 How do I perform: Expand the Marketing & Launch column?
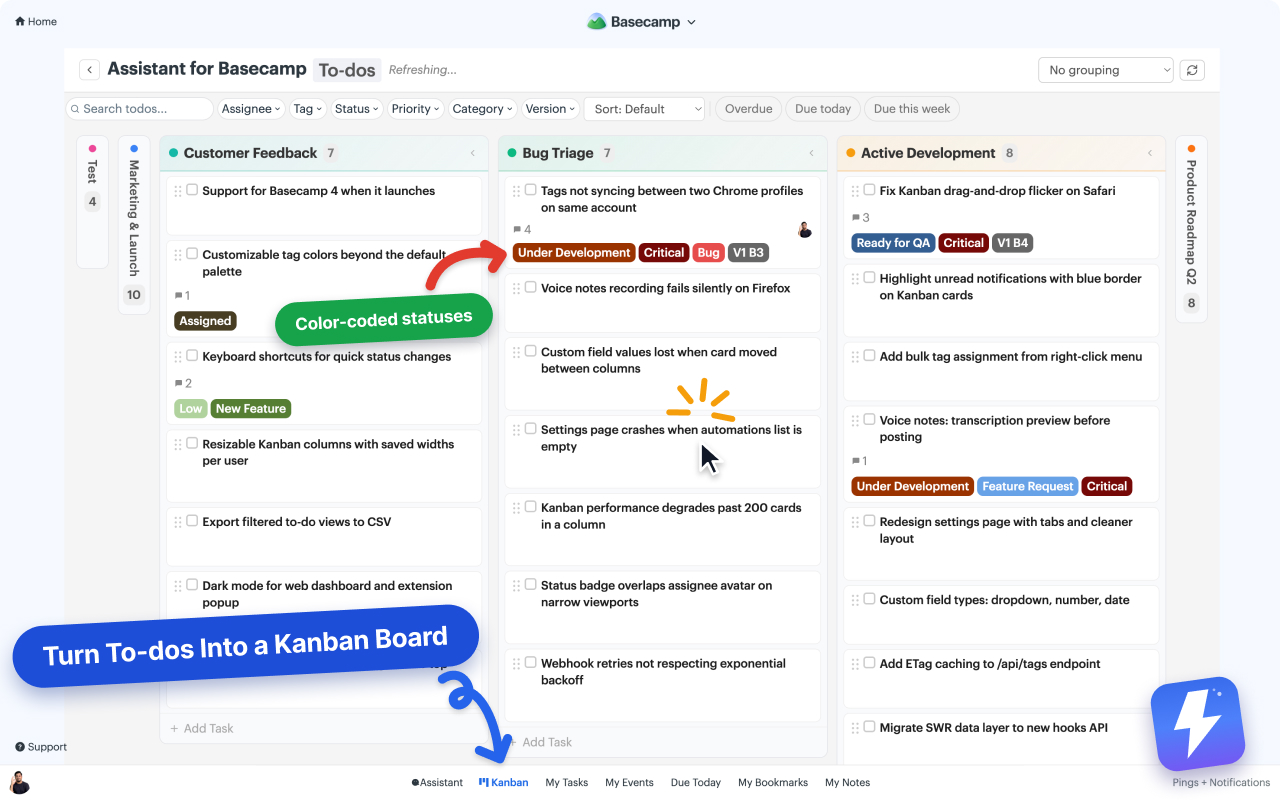tap(134, 225)
